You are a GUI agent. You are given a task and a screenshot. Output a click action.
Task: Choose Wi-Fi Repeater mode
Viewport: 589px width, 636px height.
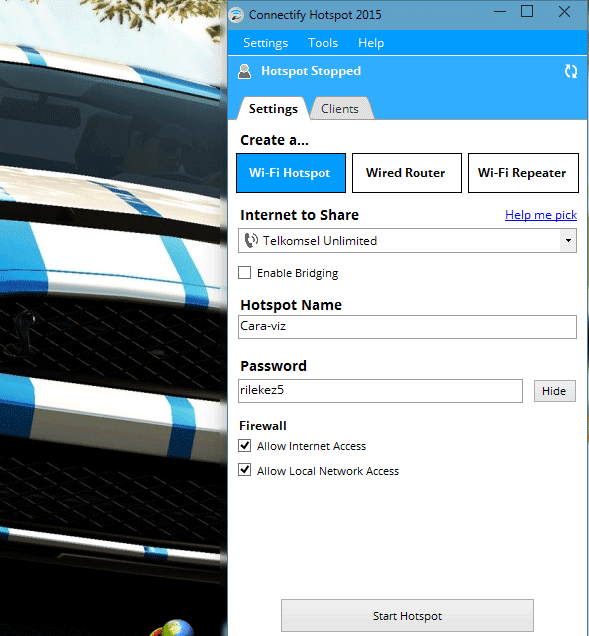pos(523,173)
